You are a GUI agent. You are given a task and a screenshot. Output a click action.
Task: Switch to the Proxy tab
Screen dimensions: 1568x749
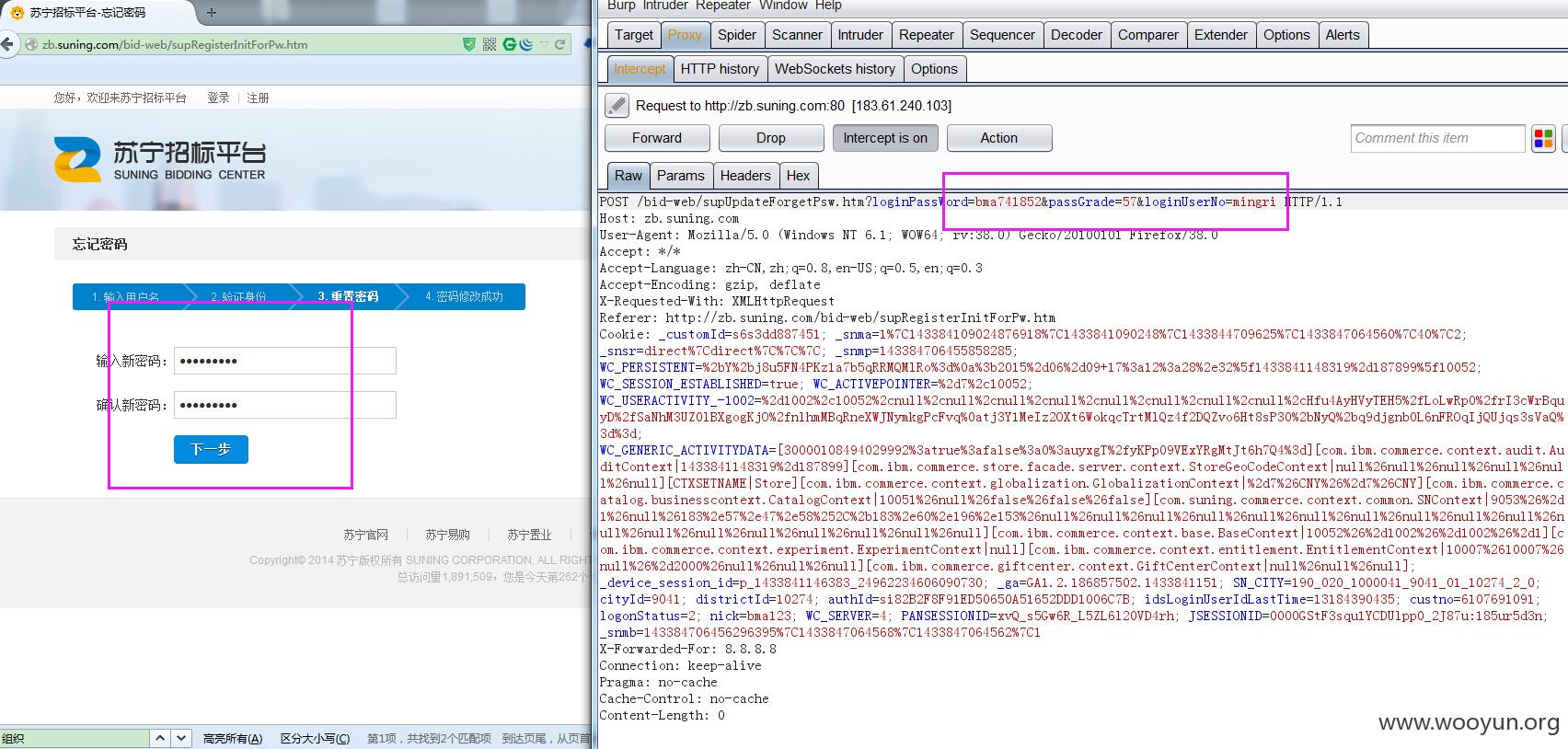click(x=685, y=35)
